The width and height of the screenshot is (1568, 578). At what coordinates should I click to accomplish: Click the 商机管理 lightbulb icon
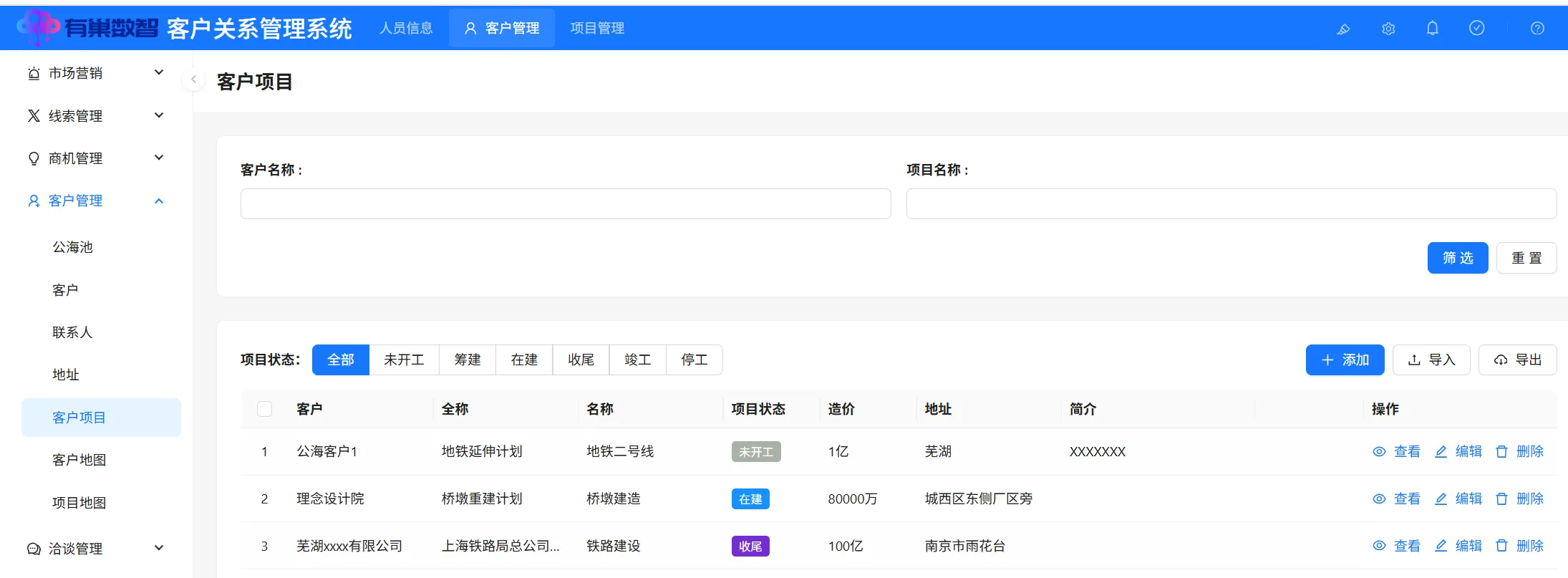[34, 158]
